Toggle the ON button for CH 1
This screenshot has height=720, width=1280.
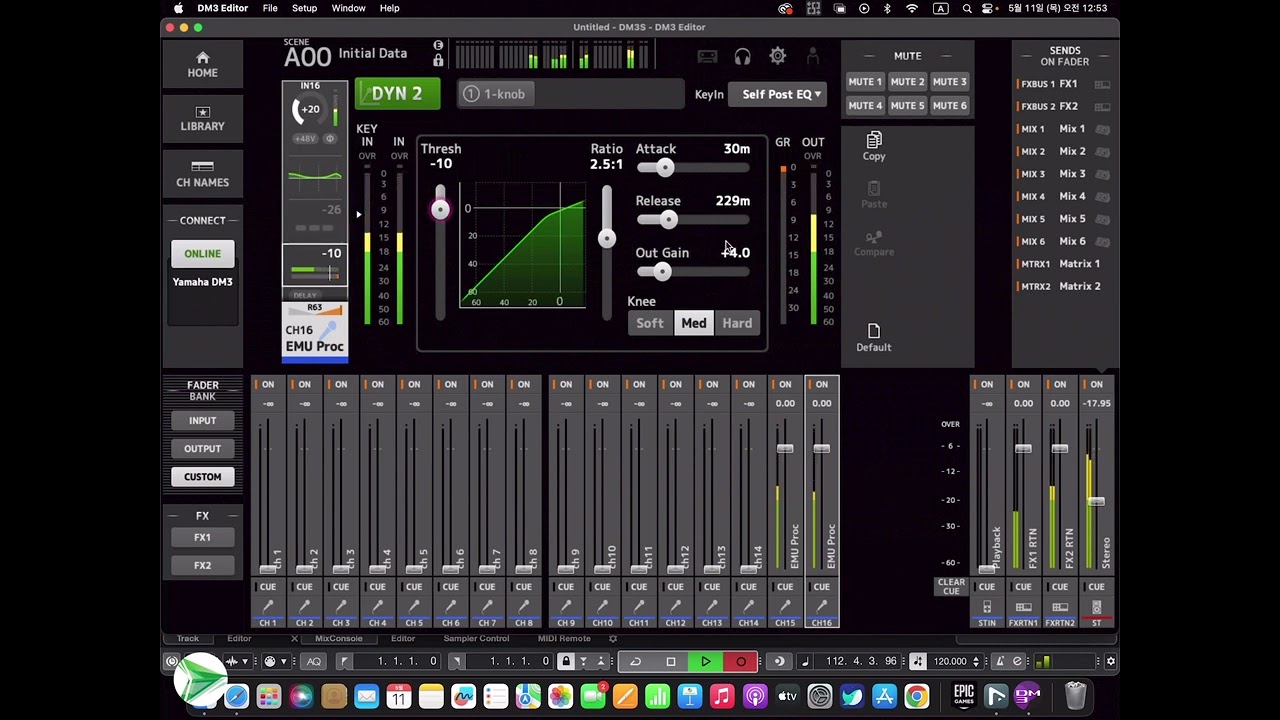pos(267,384)
